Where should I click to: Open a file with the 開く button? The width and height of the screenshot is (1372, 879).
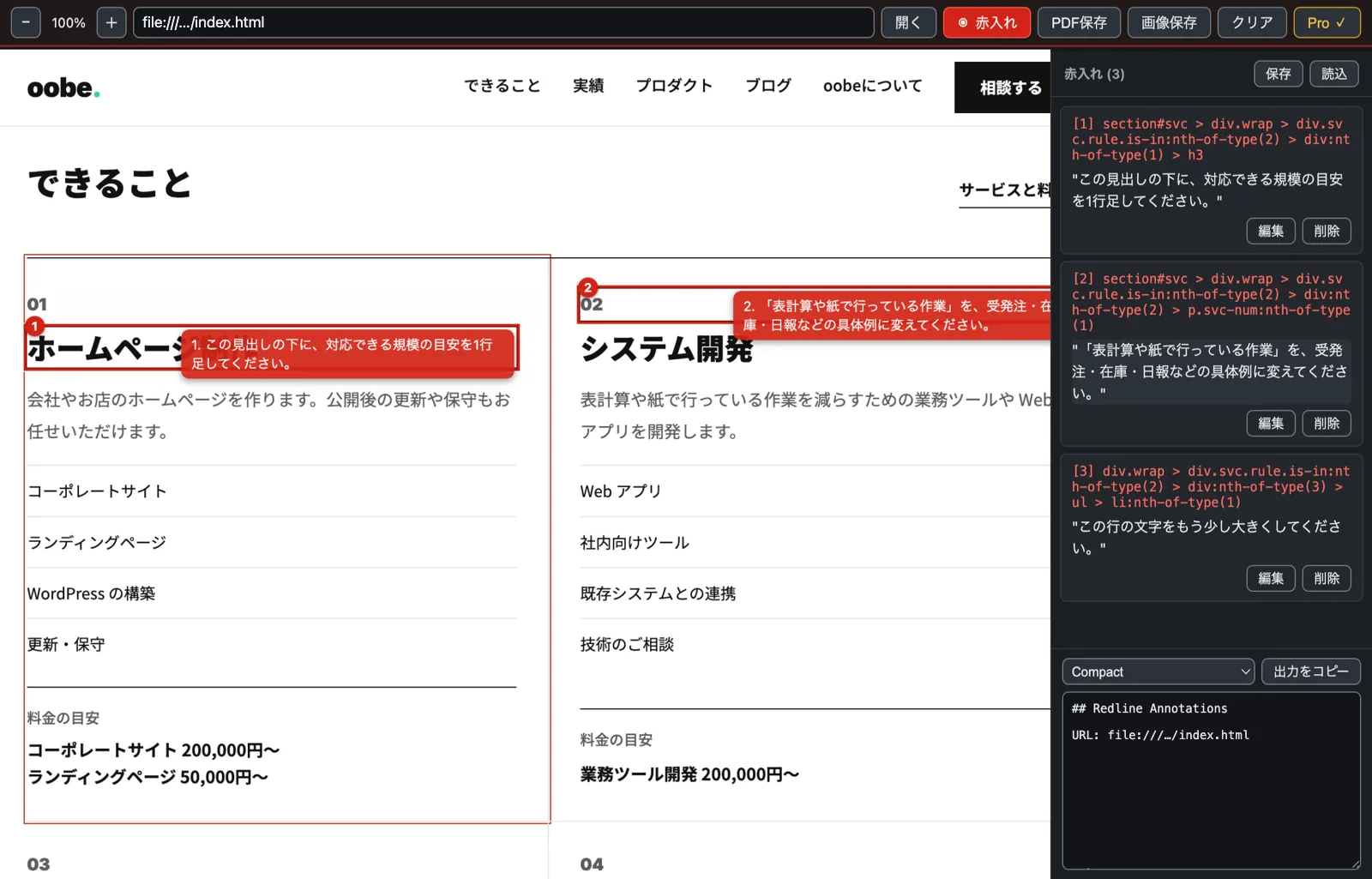(908, 22)
